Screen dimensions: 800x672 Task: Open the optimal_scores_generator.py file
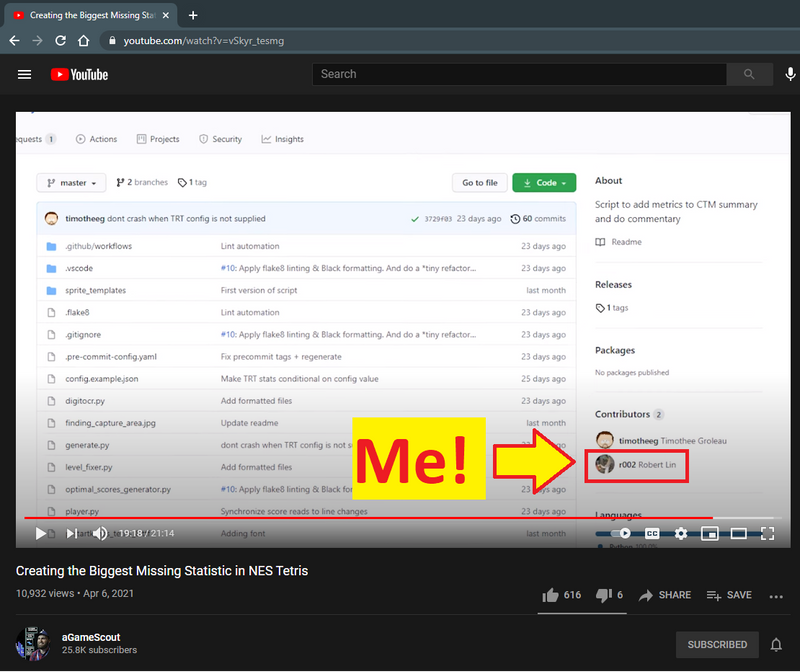(x=118, y=489)
